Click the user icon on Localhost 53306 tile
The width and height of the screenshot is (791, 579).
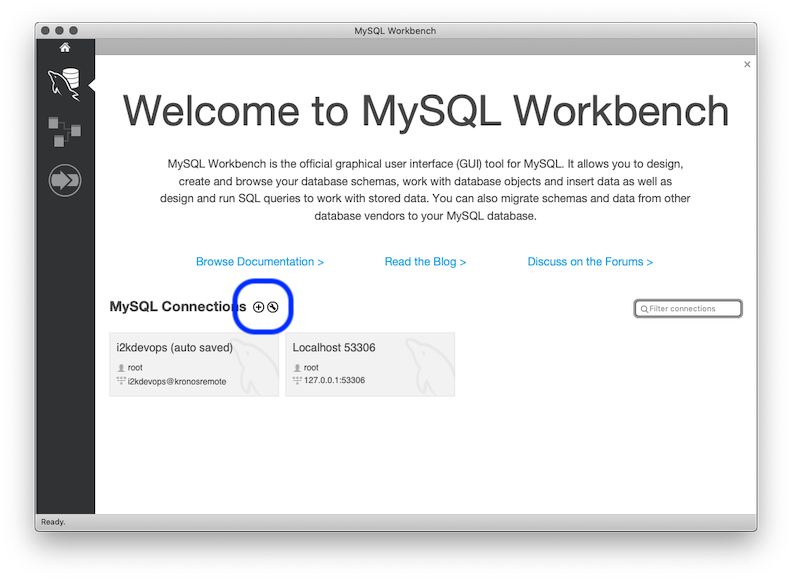[297, 368]
